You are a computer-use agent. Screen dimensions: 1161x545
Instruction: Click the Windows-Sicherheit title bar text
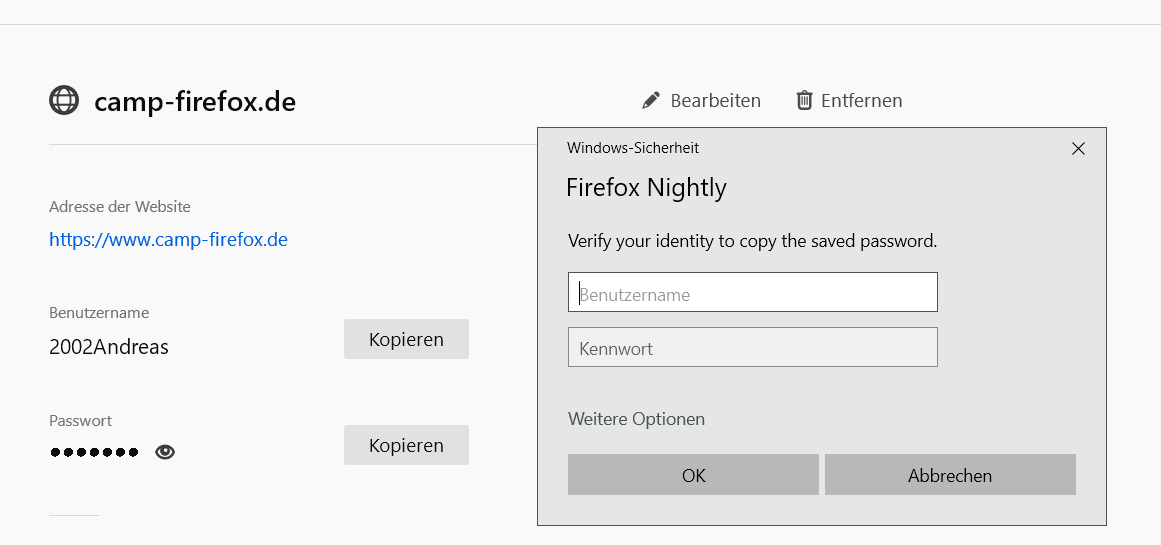(x=633, y=148)
